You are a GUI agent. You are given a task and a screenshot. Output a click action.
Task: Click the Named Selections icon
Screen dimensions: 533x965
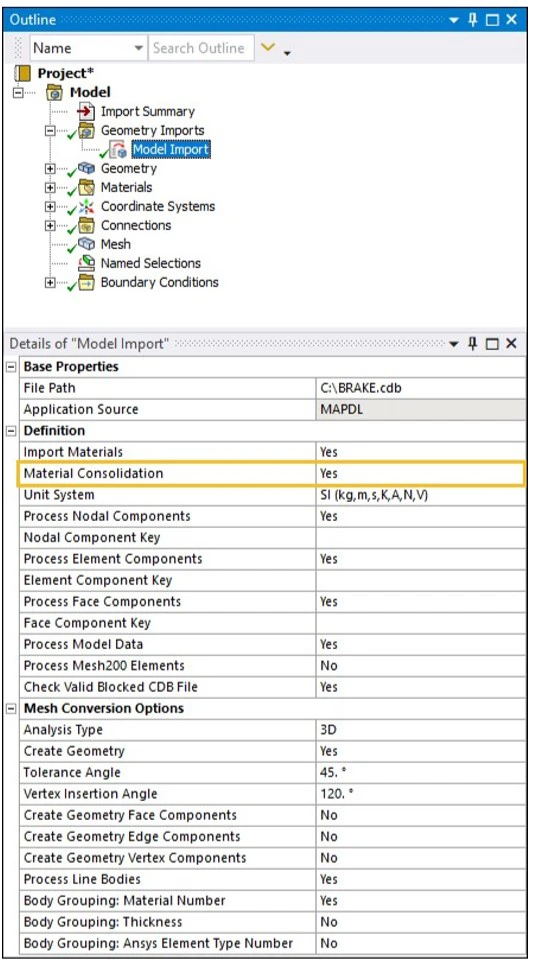point(86,263)
